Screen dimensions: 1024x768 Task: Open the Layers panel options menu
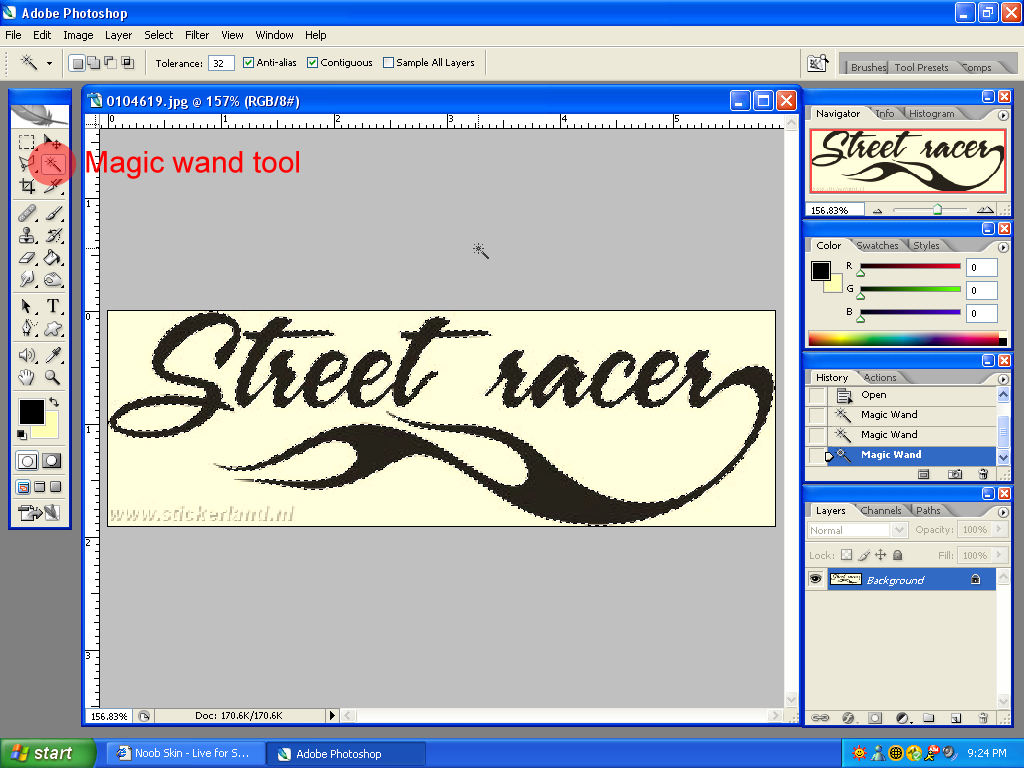(x=1003, y=512)
